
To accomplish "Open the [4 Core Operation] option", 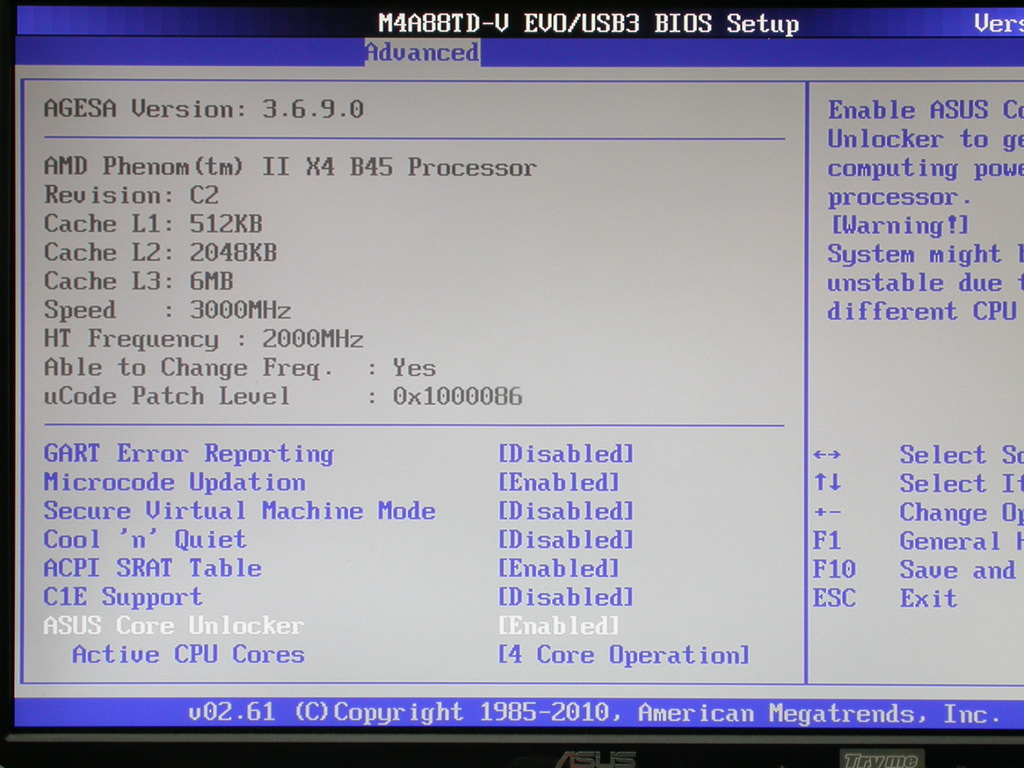I will pyautogui.click(x=624, y=655).
